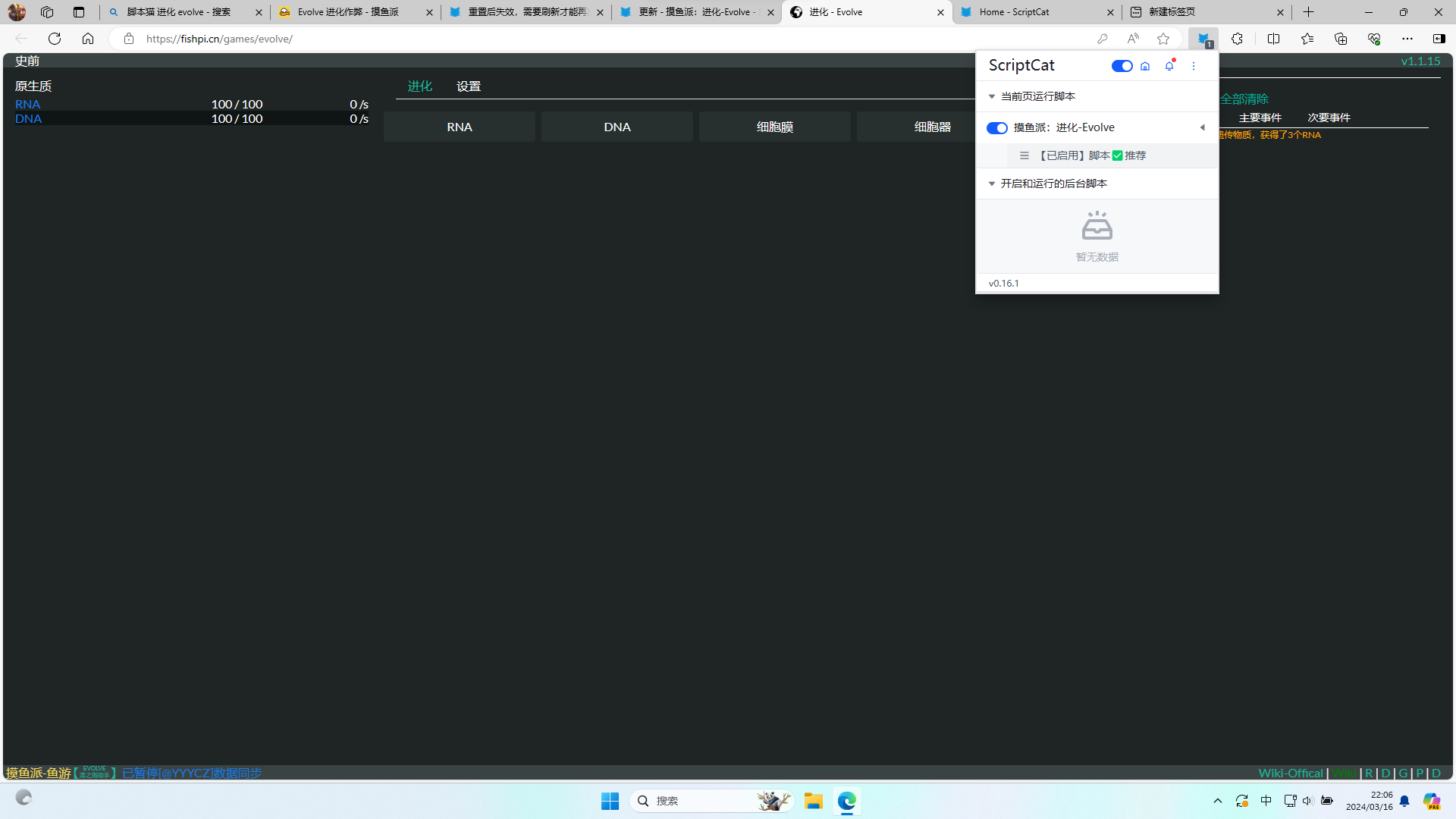Collapse Evolve script menu arrow
1456x819 pixels.
click(x=1202, y=127)
